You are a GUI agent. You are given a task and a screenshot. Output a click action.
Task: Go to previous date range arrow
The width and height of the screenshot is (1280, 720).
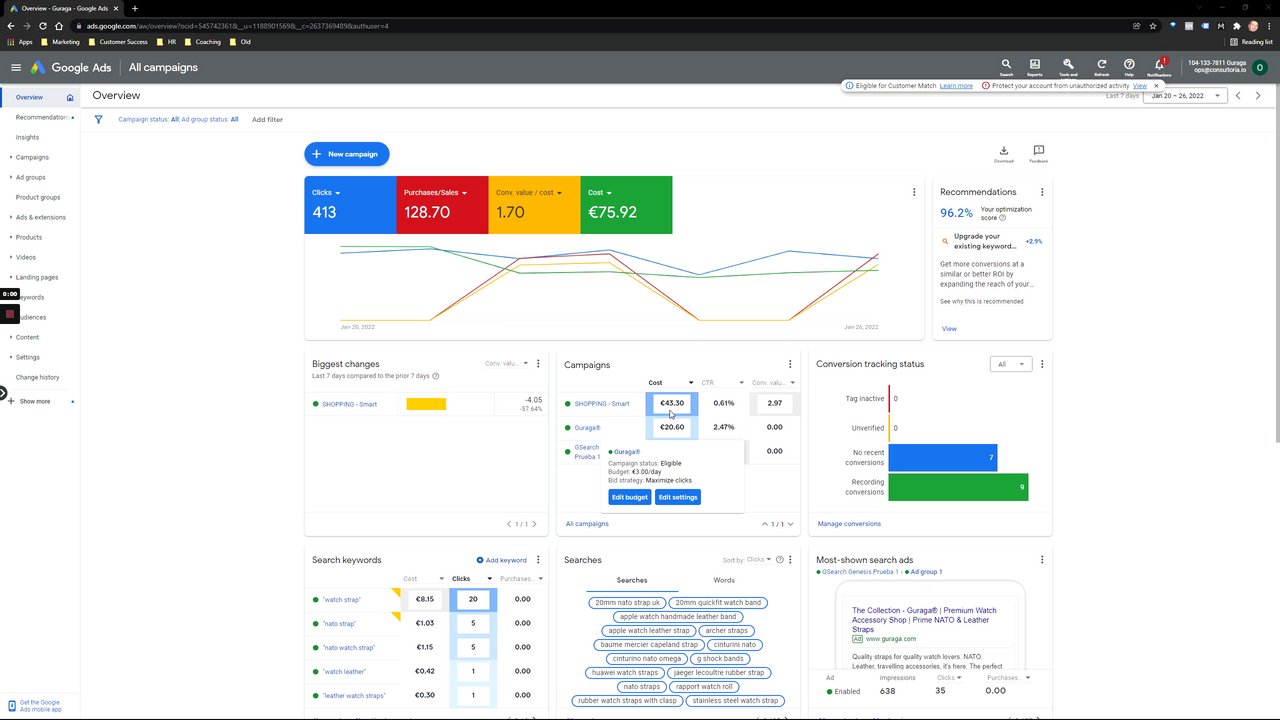click(1238, 96)
